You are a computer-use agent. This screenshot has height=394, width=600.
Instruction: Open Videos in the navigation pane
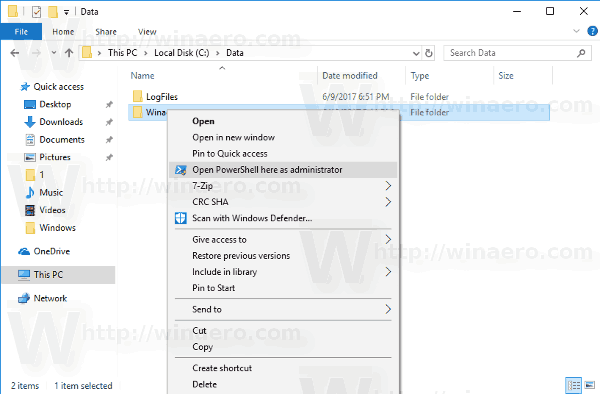52,210
